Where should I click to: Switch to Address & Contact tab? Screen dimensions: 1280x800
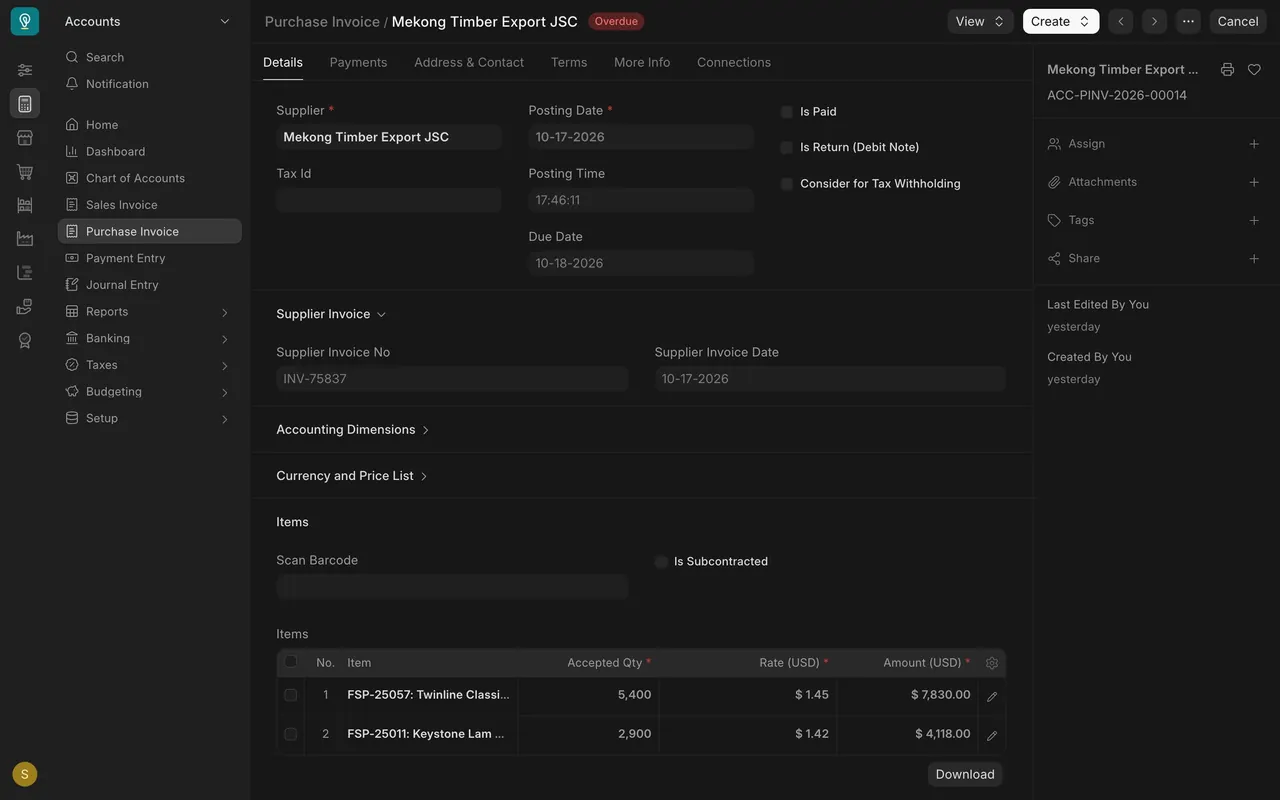coord(469,62)
